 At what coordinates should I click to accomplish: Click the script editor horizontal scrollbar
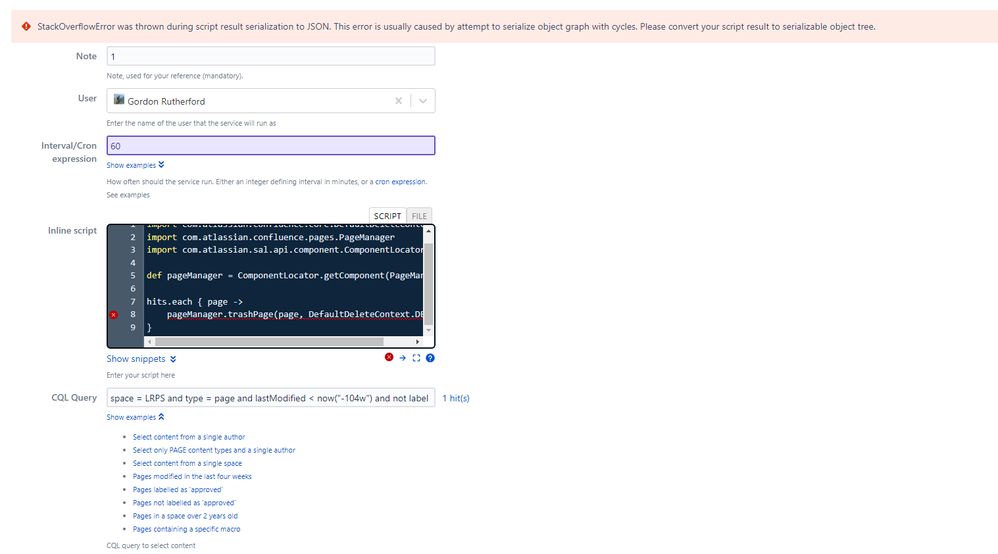[269, 341]
